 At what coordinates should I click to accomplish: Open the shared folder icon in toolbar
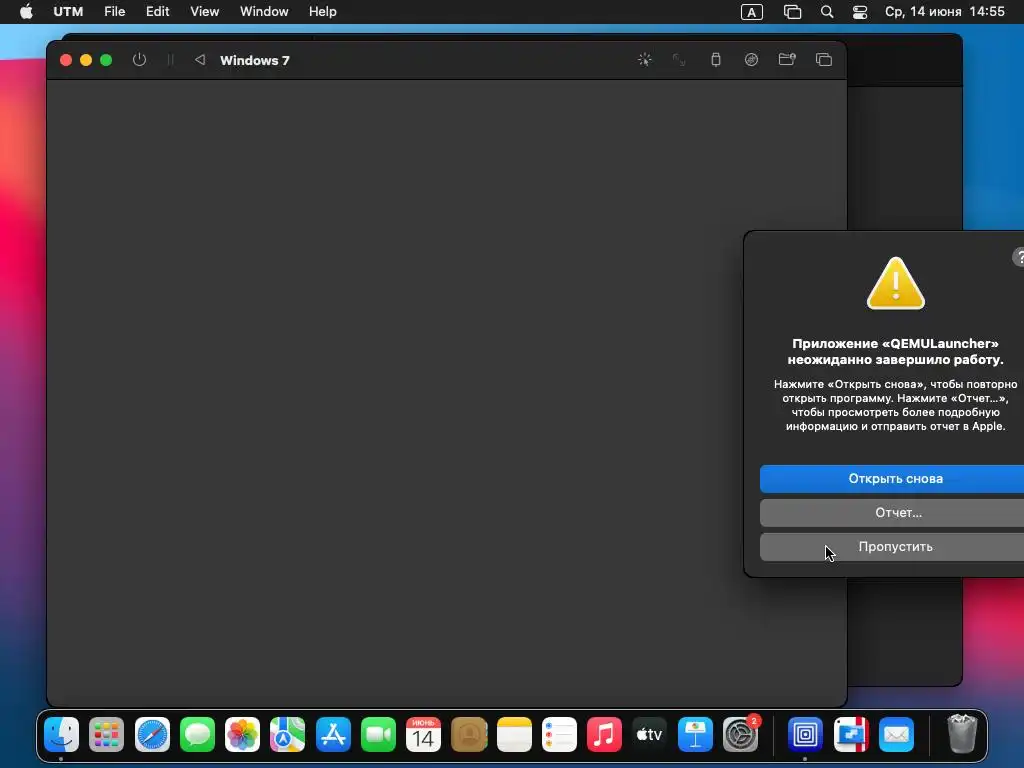pos(787,60)
